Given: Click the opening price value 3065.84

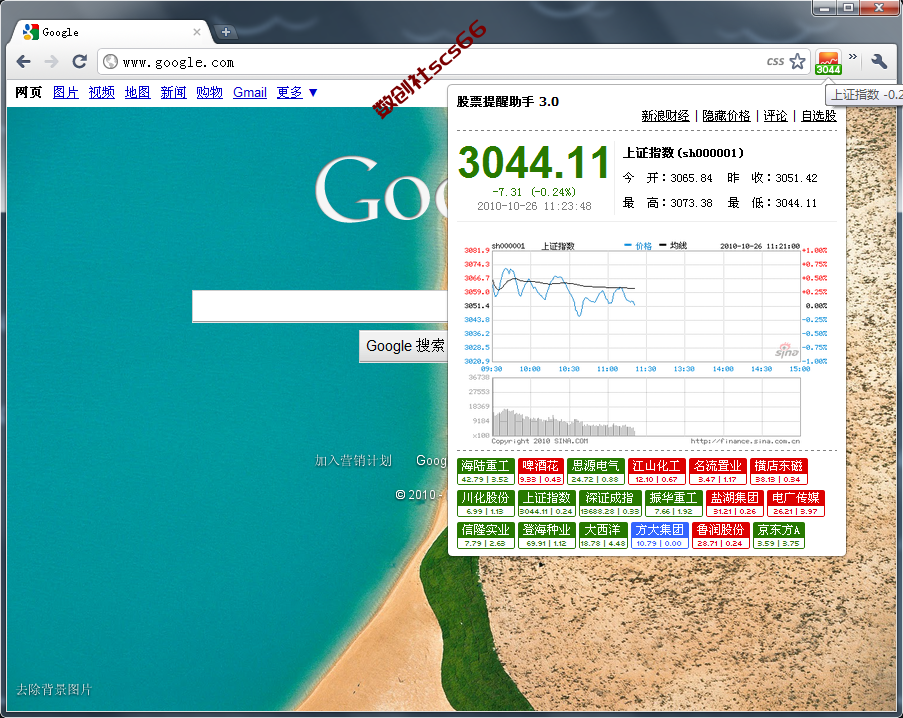Looking at the screenshot, I should click(691, 178).
